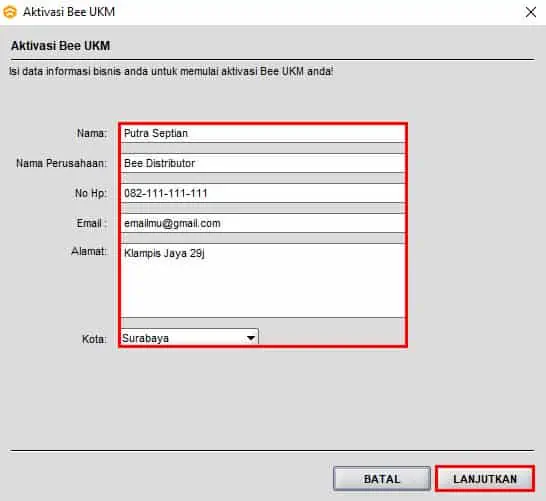The height and width of the screenshot is (501, 546).
Task: Click the LANJUTKAN button
Action: pos(485,479)
